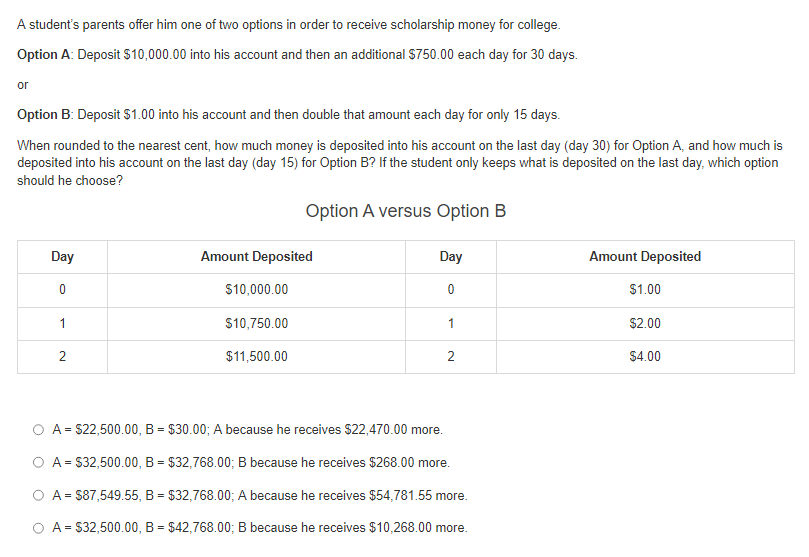
Task: Click the $1.00 cell in the table
Action: tap(645, 290)
